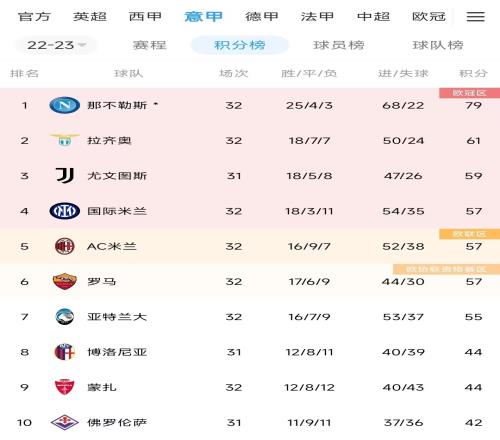Click the 球队 column header
The width and height of the screenshot is (500, 440).
[129, 73]
